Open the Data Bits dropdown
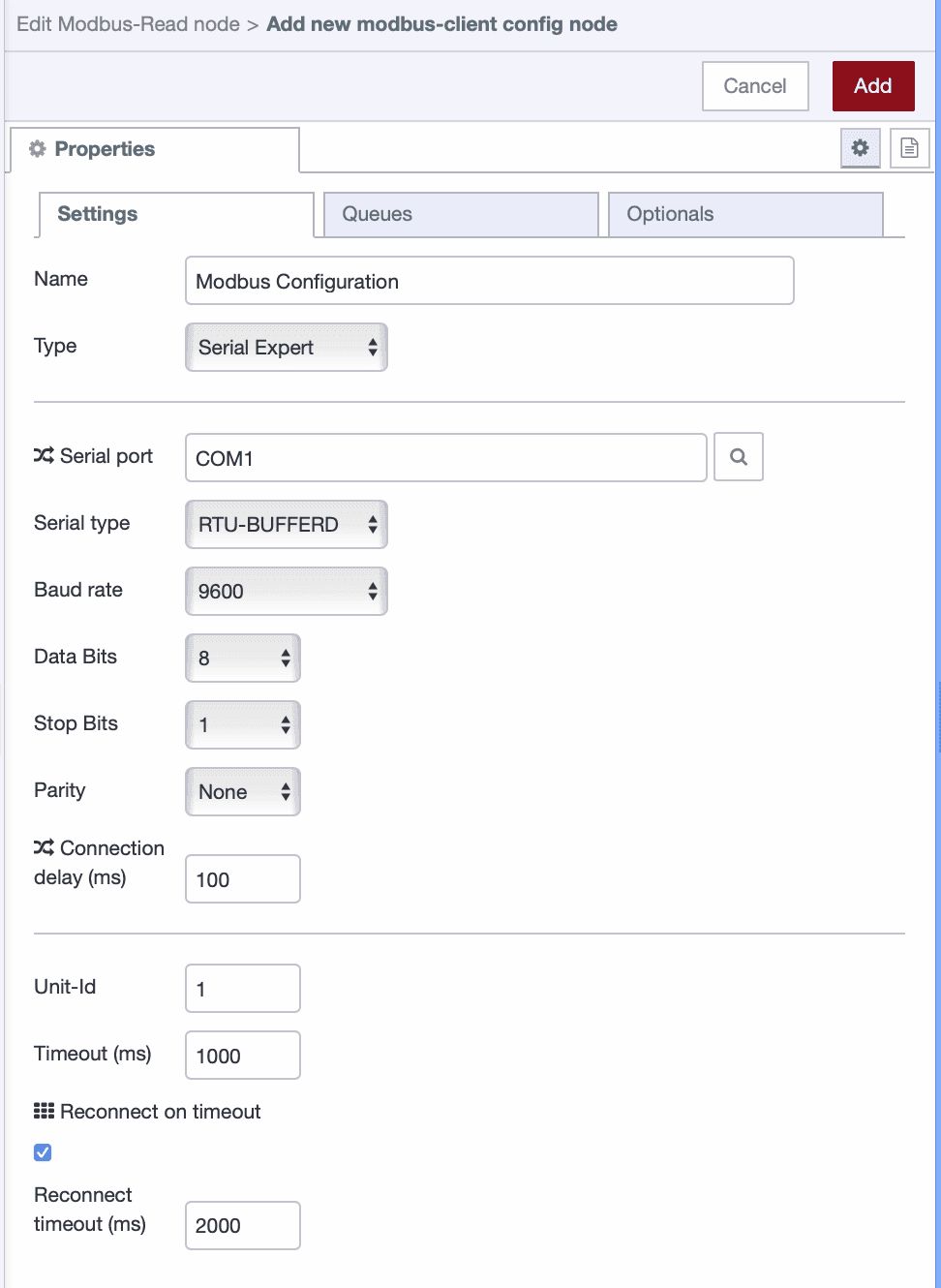The image size is (941, 1288). point(242,658)
